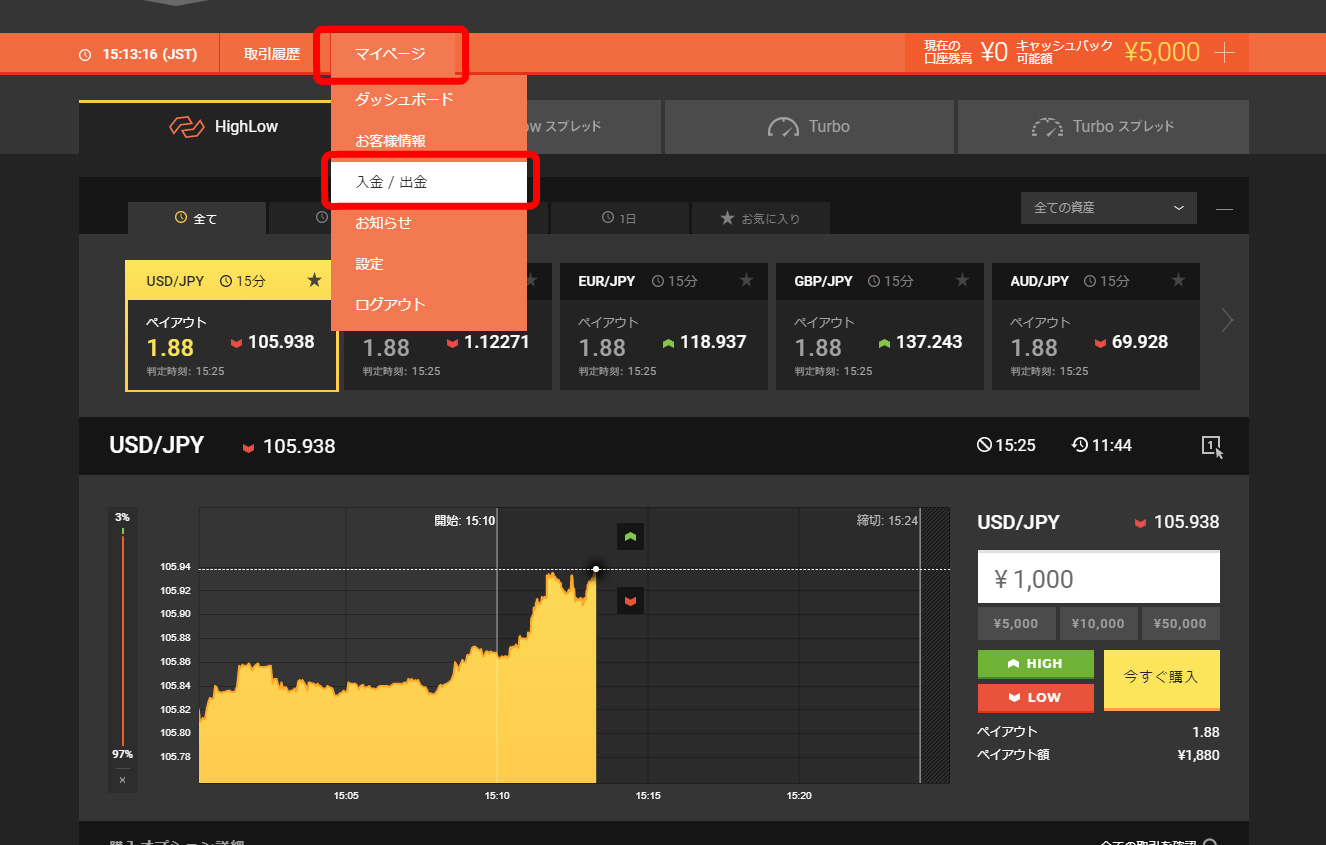This screenshot has height=845, width=1326.
Task: Click the ¥1,000 investment amount field
Action: point(1098,578)
